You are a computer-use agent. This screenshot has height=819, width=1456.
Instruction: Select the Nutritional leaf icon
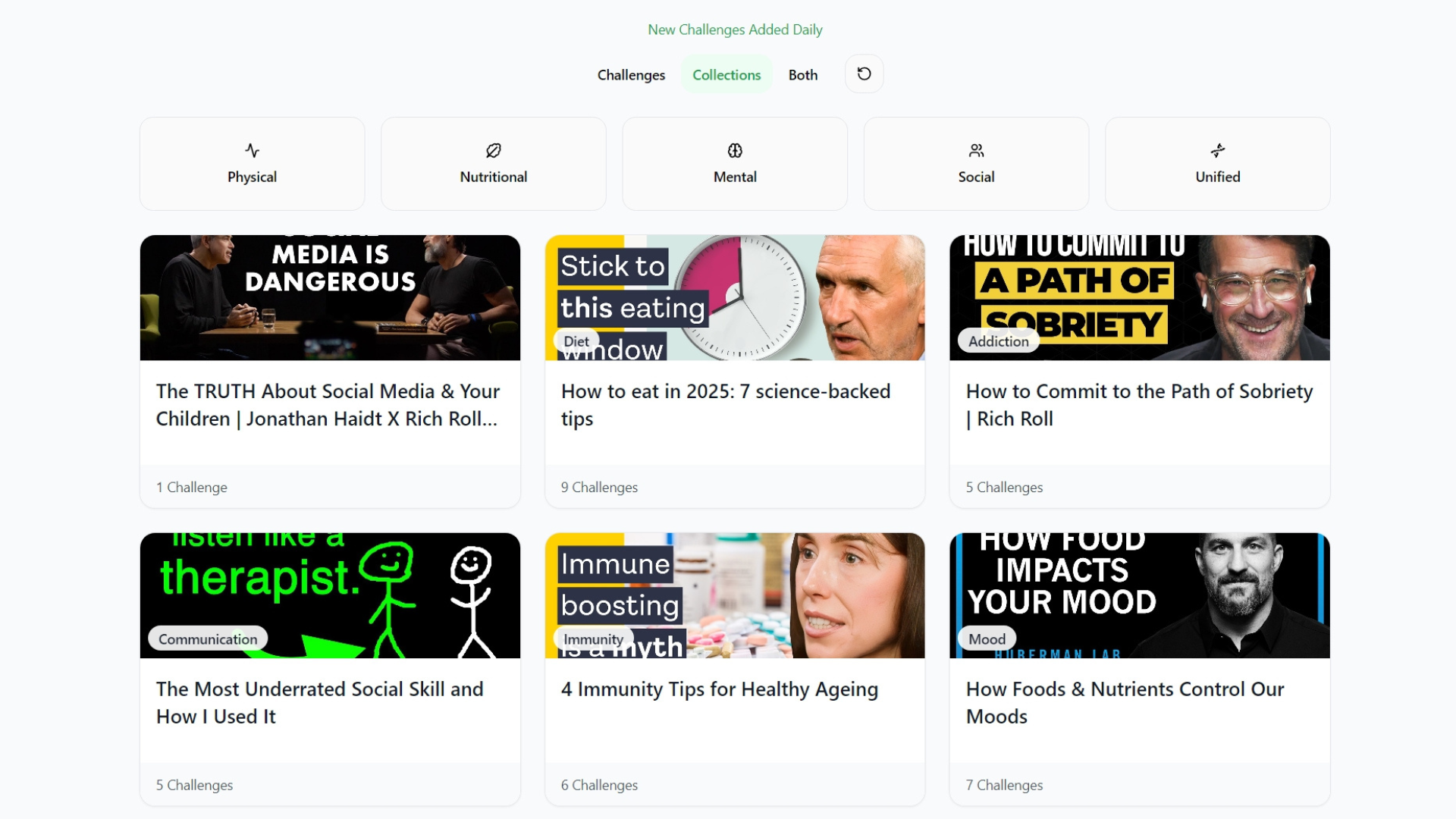tap(493, 150)
